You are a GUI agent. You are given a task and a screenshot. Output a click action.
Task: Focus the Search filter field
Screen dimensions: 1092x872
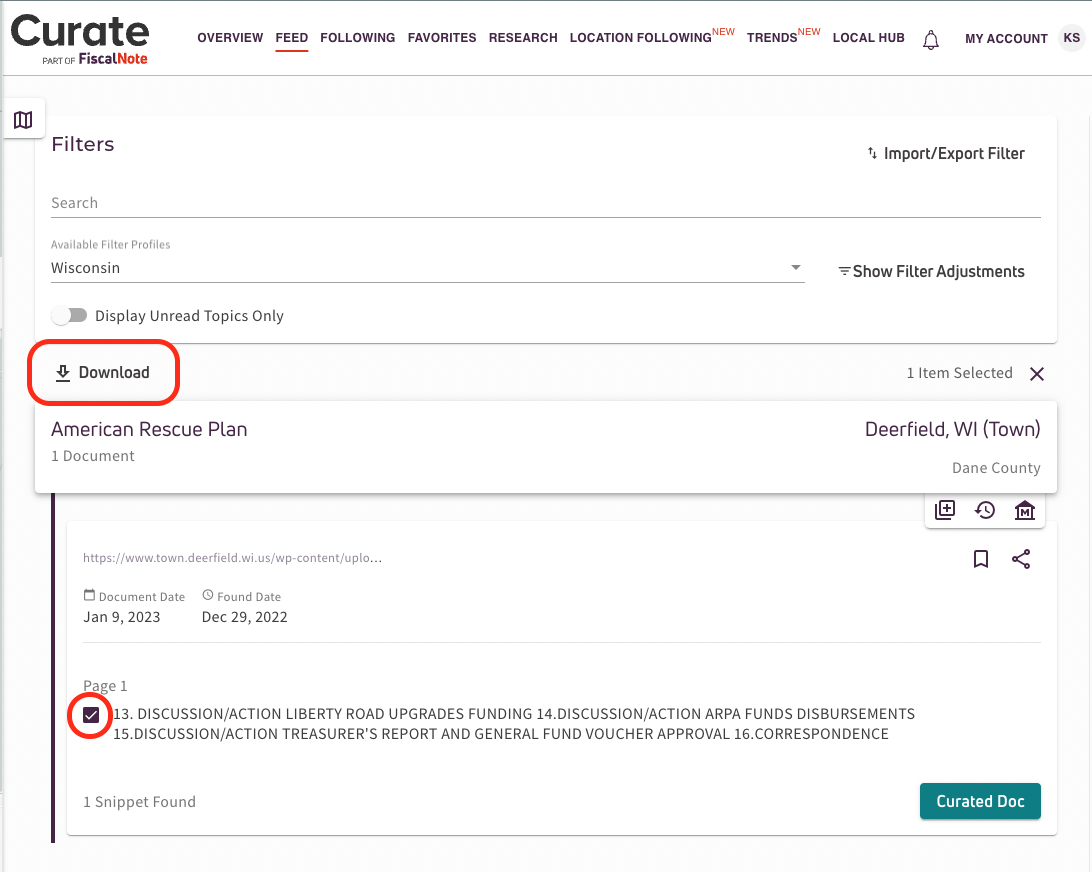click(x=545, y=203)
